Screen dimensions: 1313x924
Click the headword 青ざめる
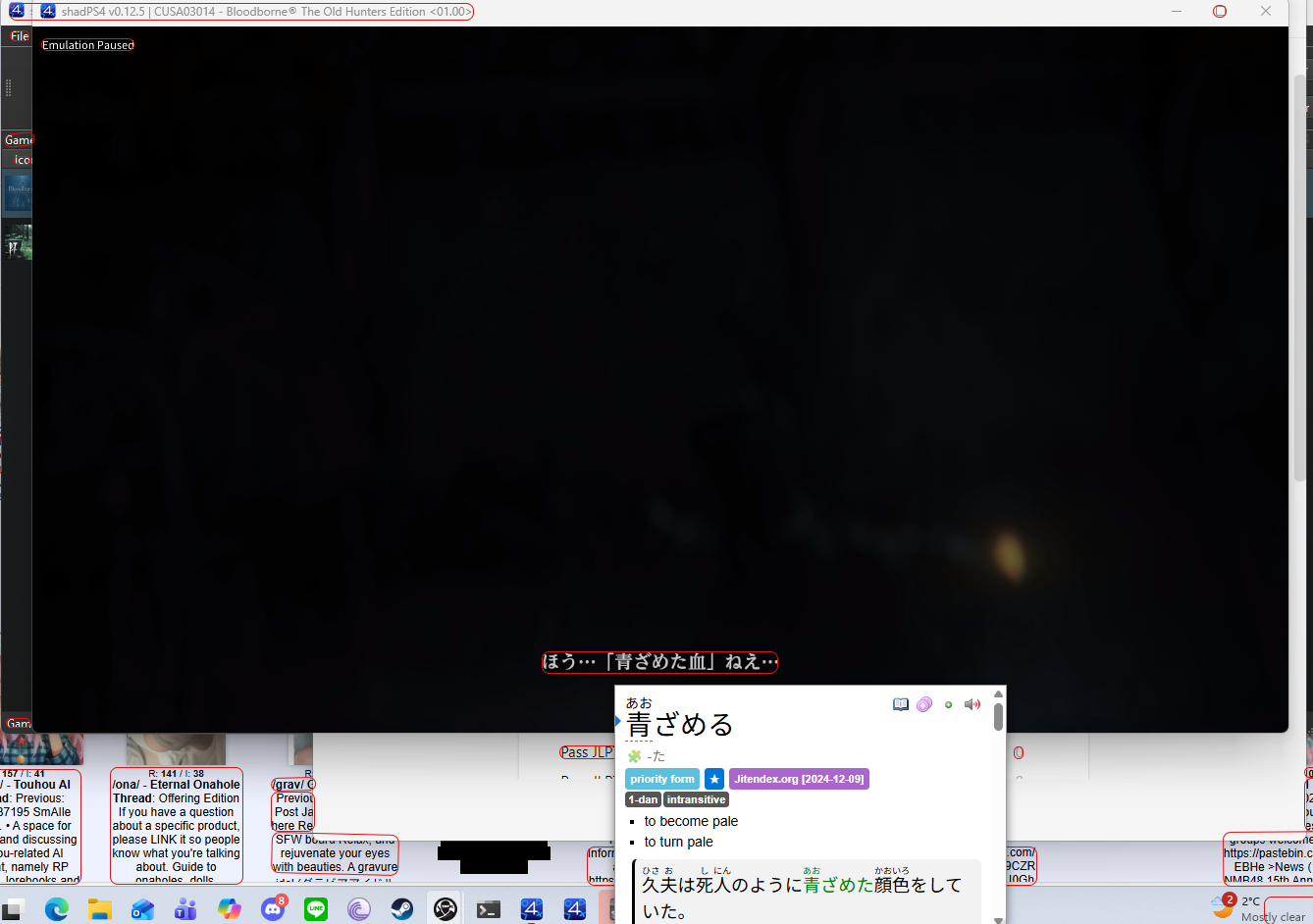click(x=680, y=725)
